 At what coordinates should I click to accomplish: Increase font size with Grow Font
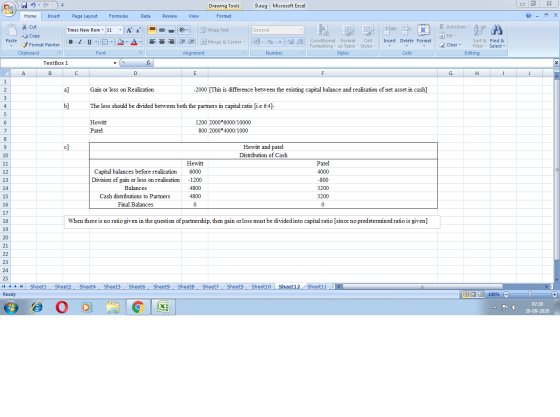(129, 30)
